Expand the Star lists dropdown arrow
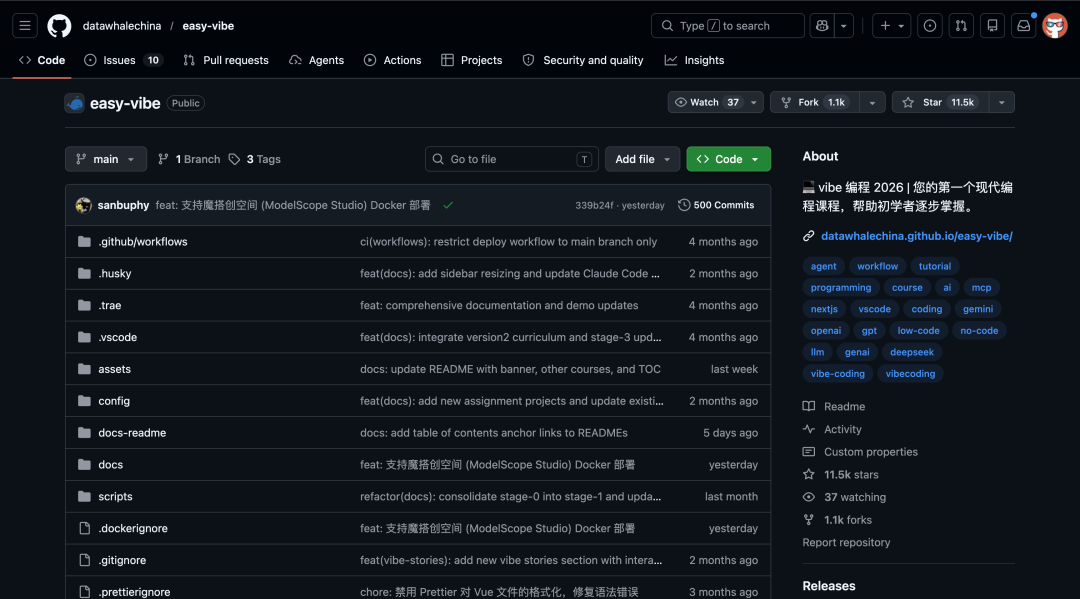 click(x=1001, y=103)
